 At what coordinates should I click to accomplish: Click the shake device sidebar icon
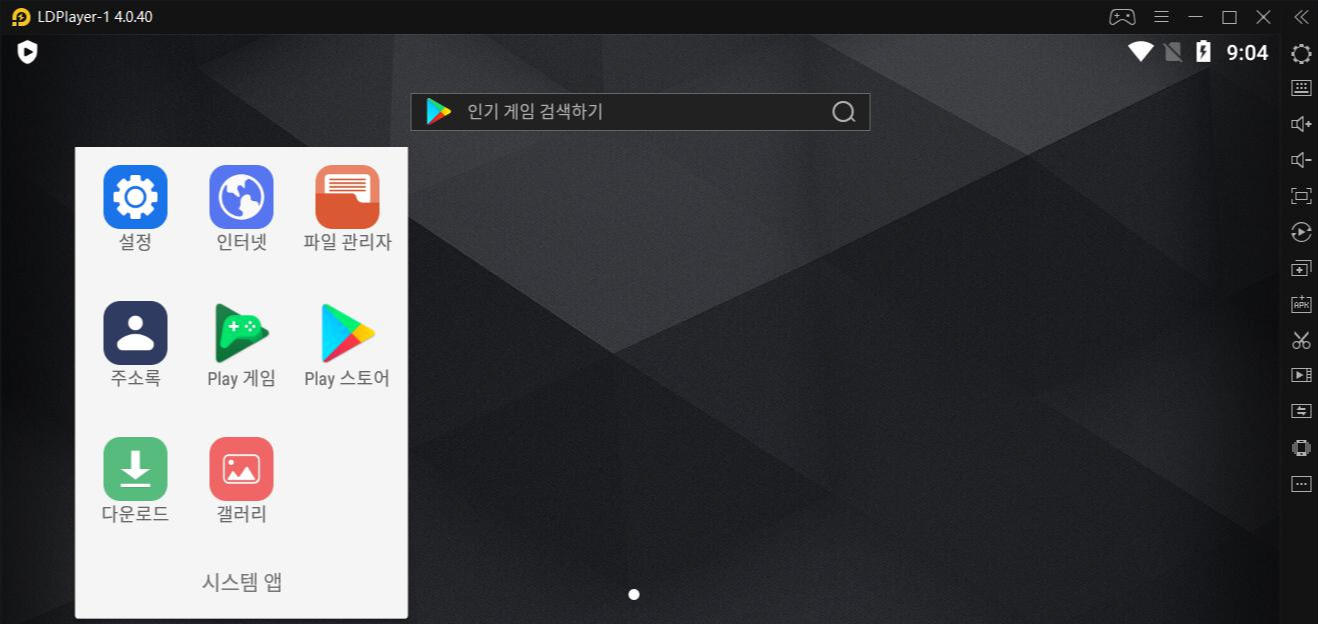1301,448
